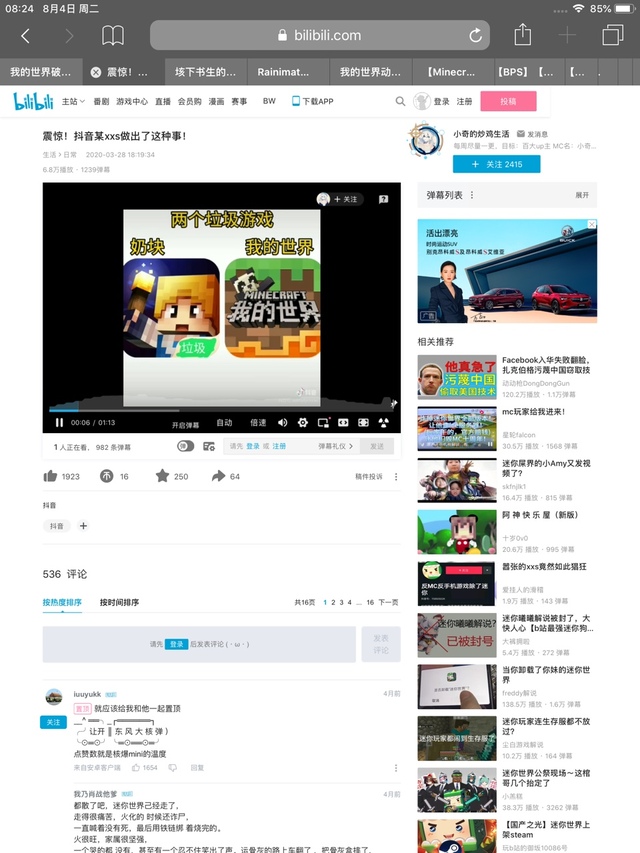The width and height of the screenshot is (640, 853).
Task: Open Safari tab overview icon
Action: pos(612,35)
